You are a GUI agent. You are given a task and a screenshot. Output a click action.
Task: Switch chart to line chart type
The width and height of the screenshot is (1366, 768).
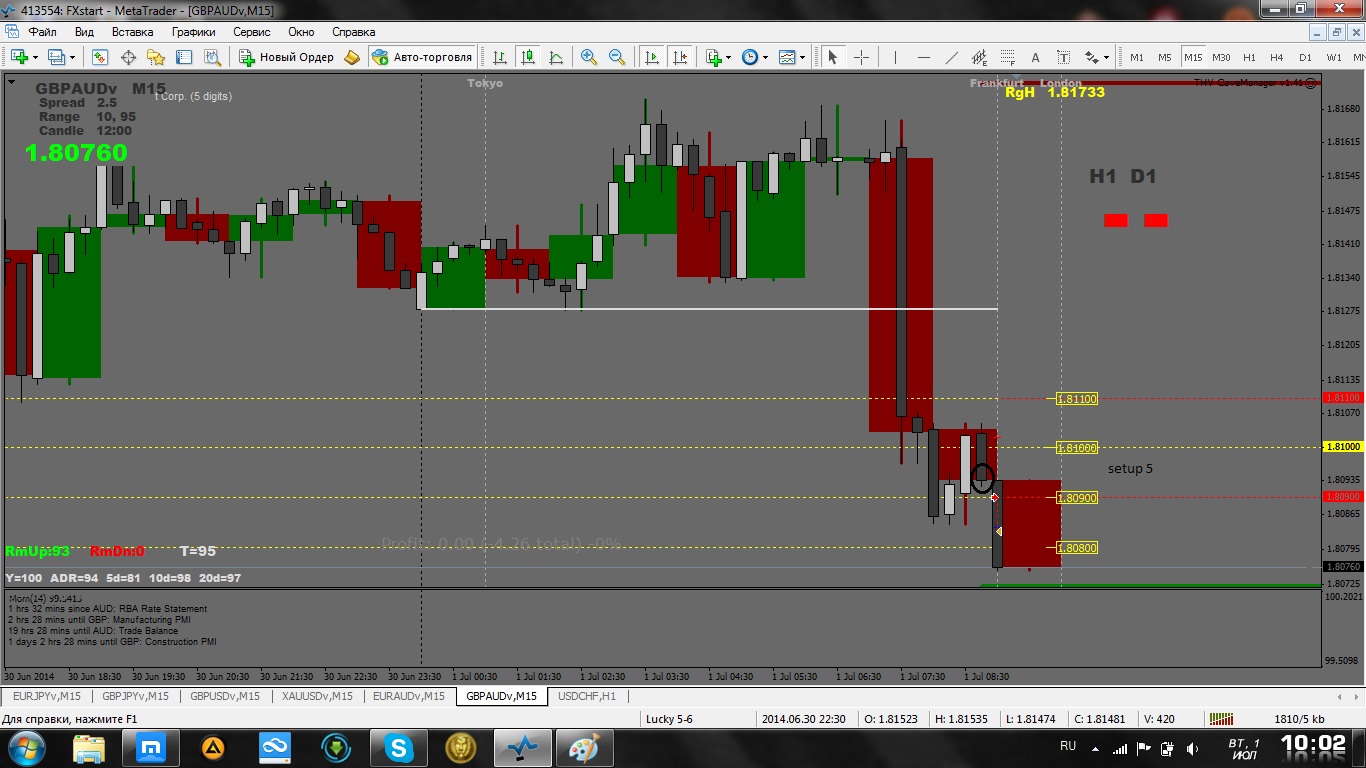[x=554, y=57]
